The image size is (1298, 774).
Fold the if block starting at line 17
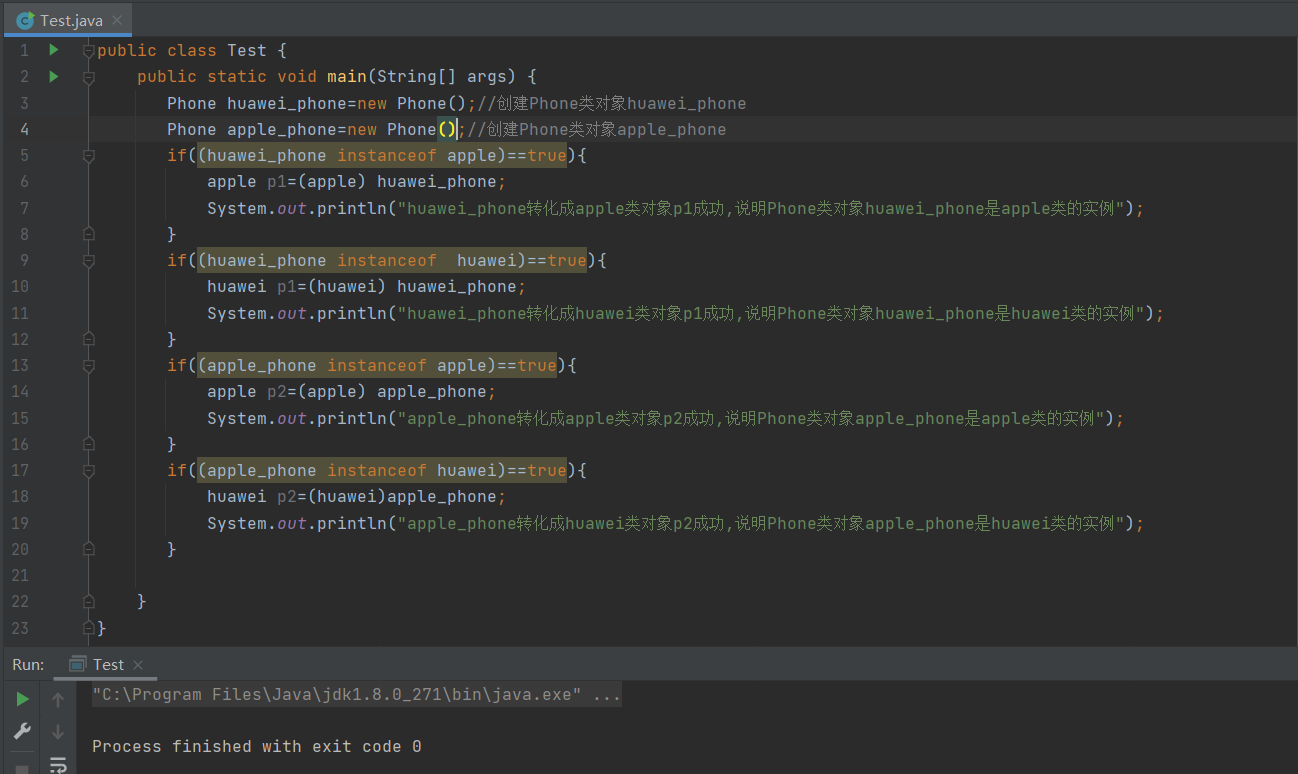click(89, 470)
